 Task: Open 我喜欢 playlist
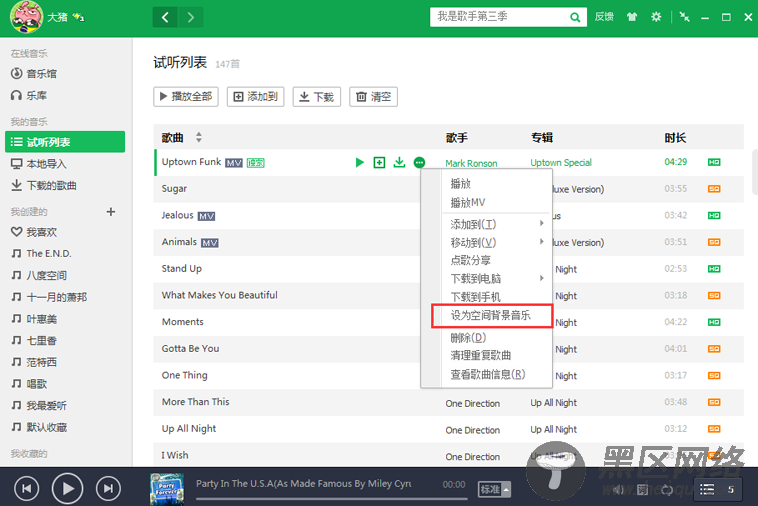[x=34, y=232]
